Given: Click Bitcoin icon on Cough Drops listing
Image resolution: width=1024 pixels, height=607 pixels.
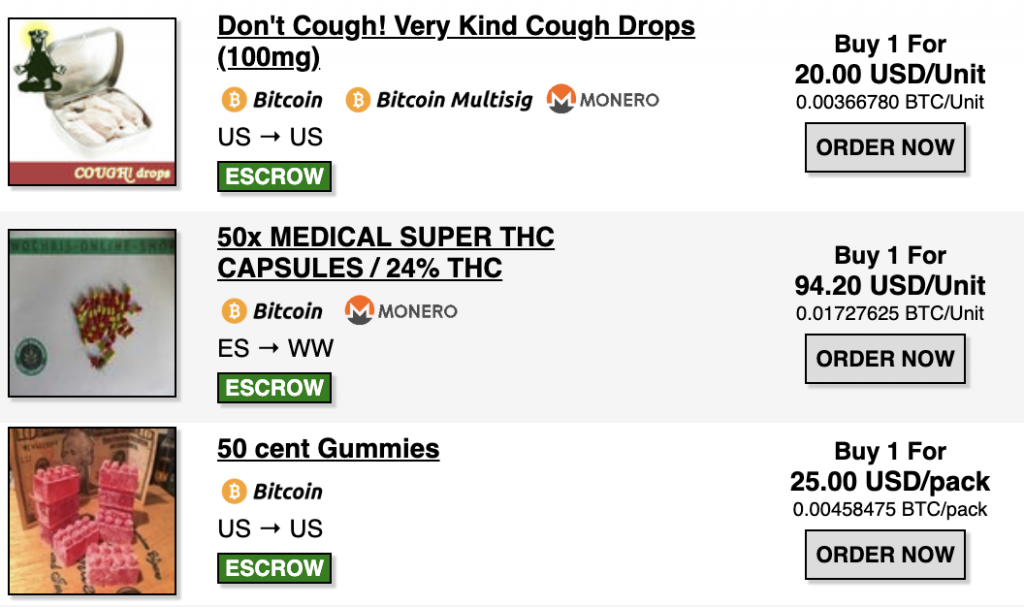Looking at the screenshot, I should [232, 100].
